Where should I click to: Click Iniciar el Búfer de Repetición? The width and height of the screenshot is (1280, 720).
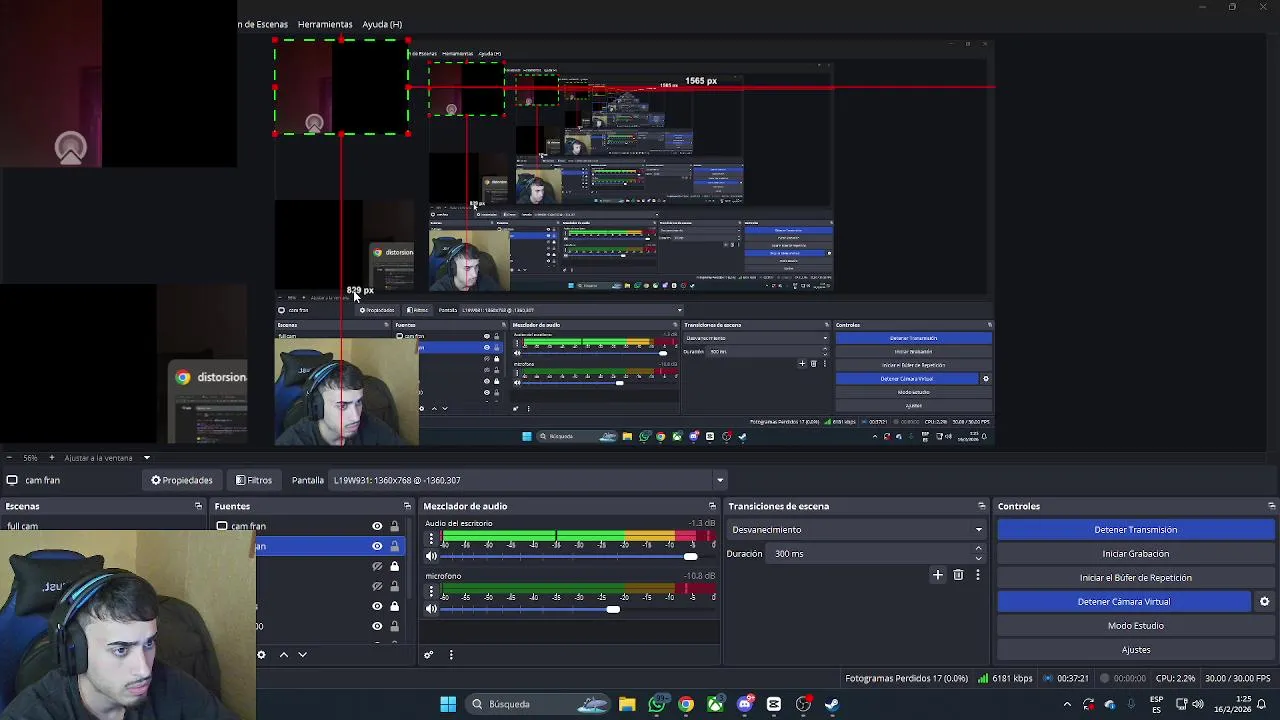(1135, 578)
